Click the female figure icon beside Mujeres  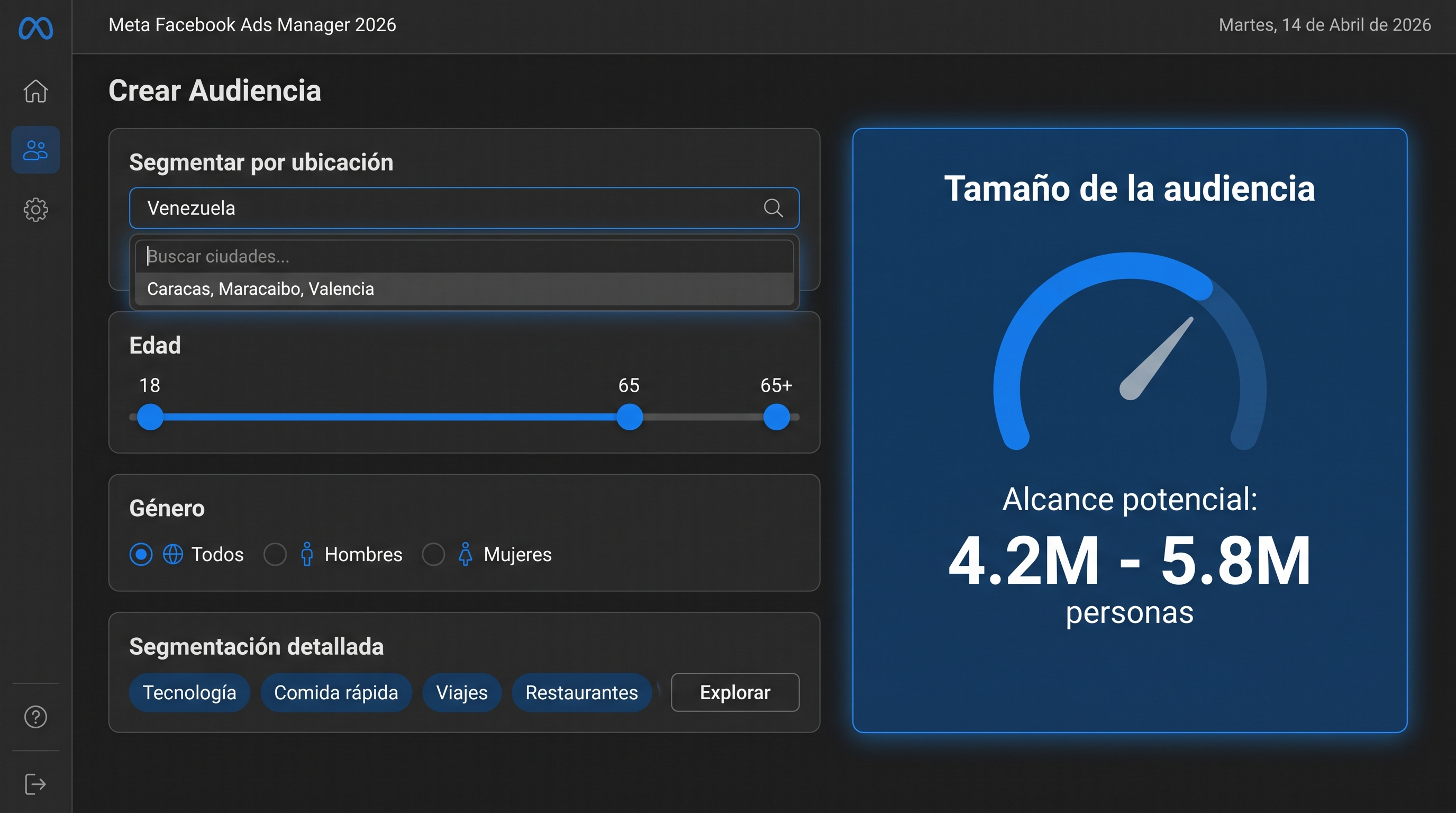point(465,554)
